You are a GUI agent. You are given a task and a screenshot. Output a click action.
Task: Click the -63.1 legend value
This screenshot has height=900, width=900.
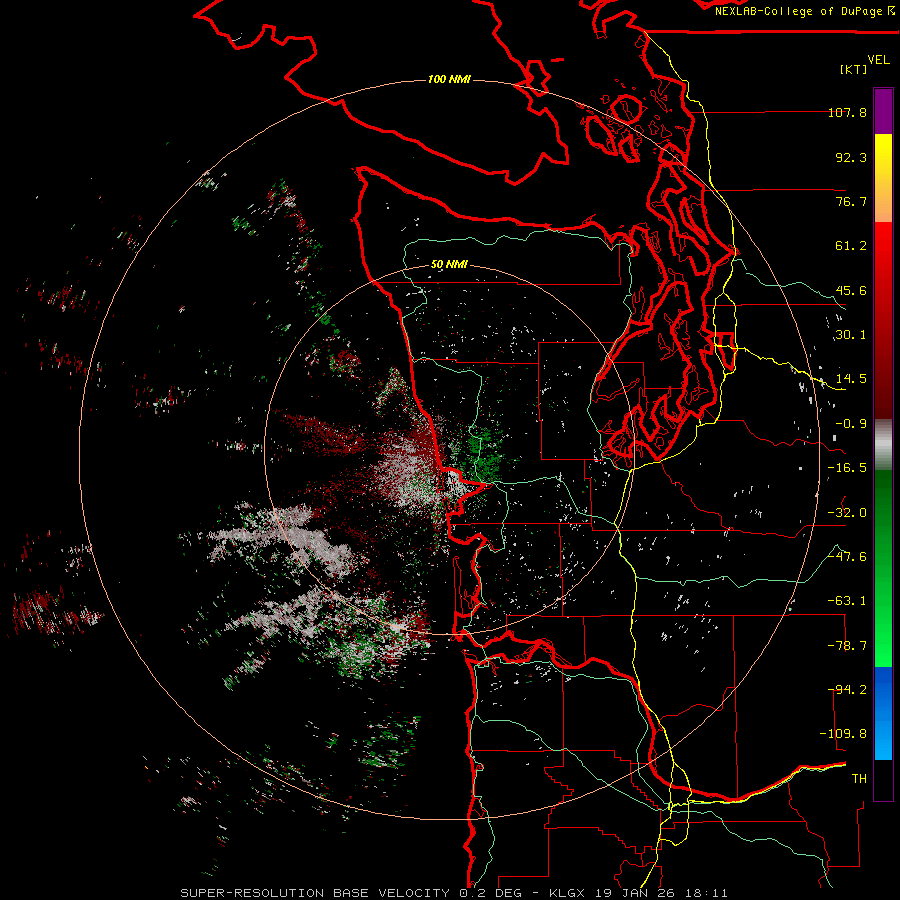(x=847, y=601)
